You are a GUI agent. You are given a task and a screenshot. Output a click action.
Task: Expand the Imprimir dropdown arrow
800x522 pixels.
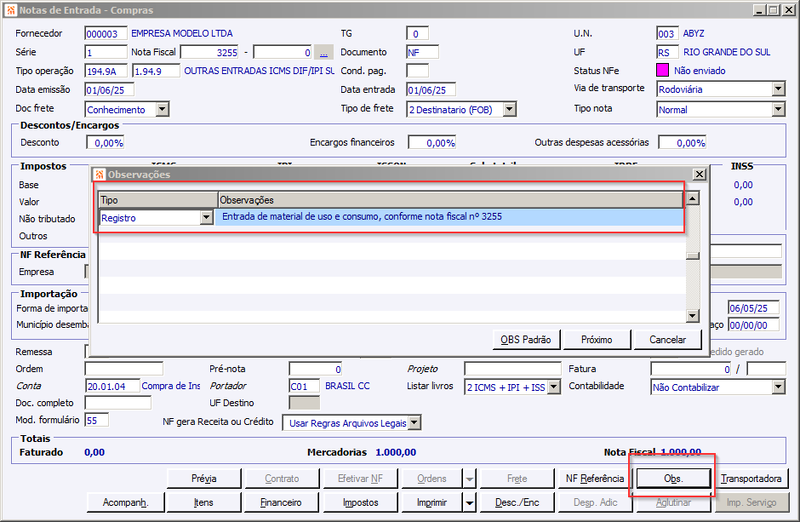(469, 503)
